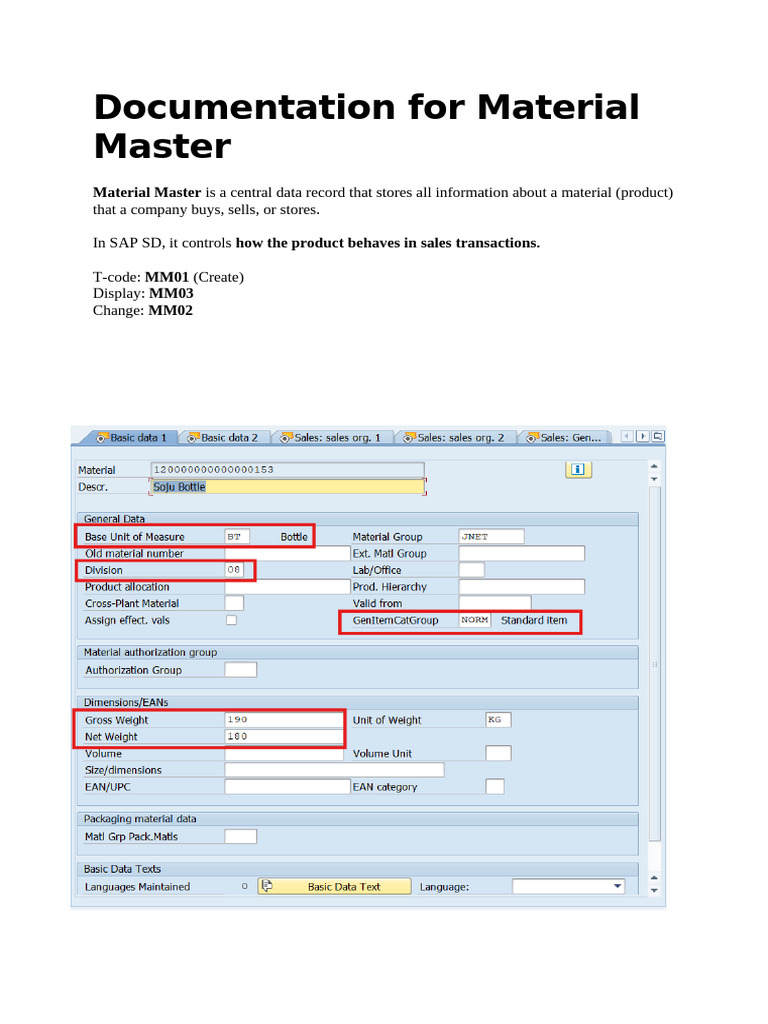Click the Base Unit of Measure field
Screen dimensions: 768x1024
click(237, 537)
